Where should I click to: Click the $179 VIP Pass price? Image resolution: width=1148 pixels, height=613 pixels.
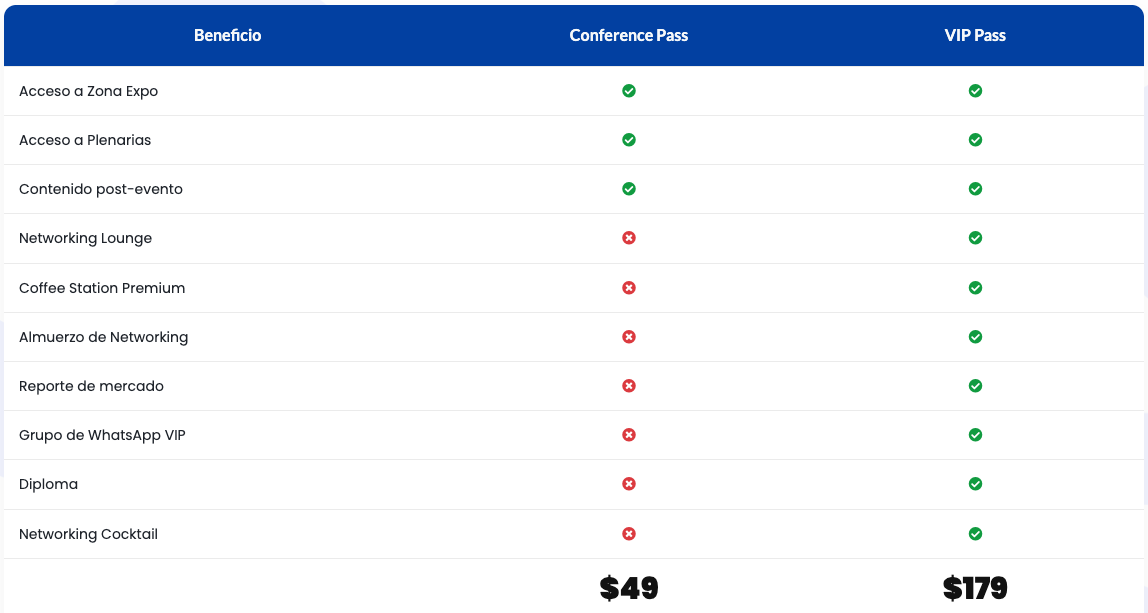click(975, 588)
